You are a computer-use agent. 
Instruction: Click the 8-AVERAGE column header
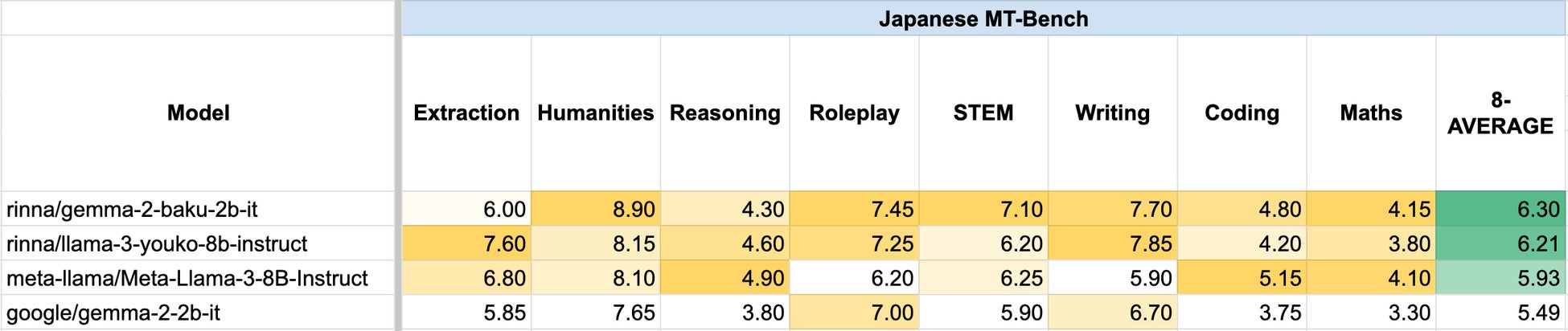(x=1500, y=112)
